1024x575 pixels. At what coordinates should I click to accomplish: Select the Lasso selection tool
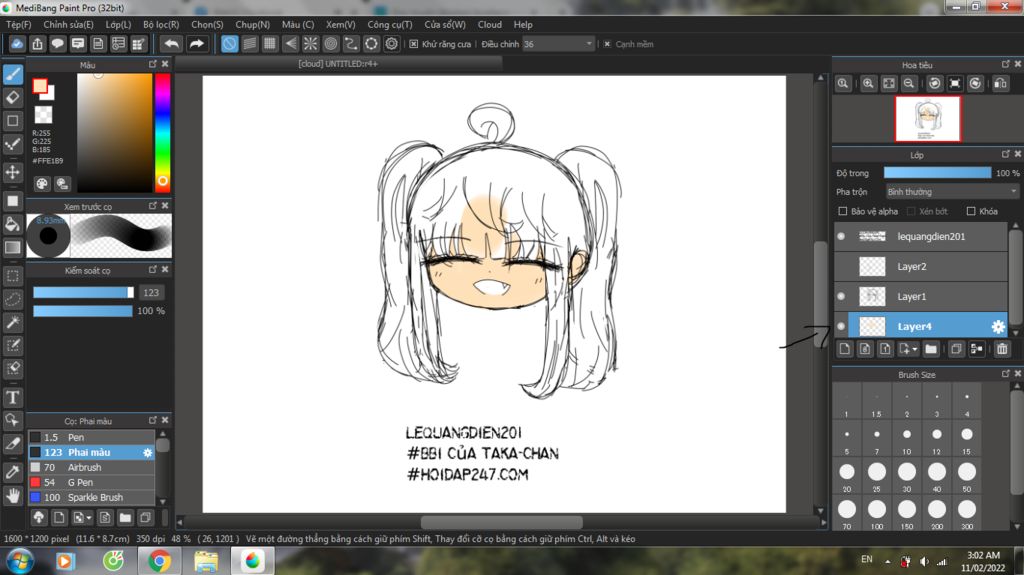[x=13, y=299]
